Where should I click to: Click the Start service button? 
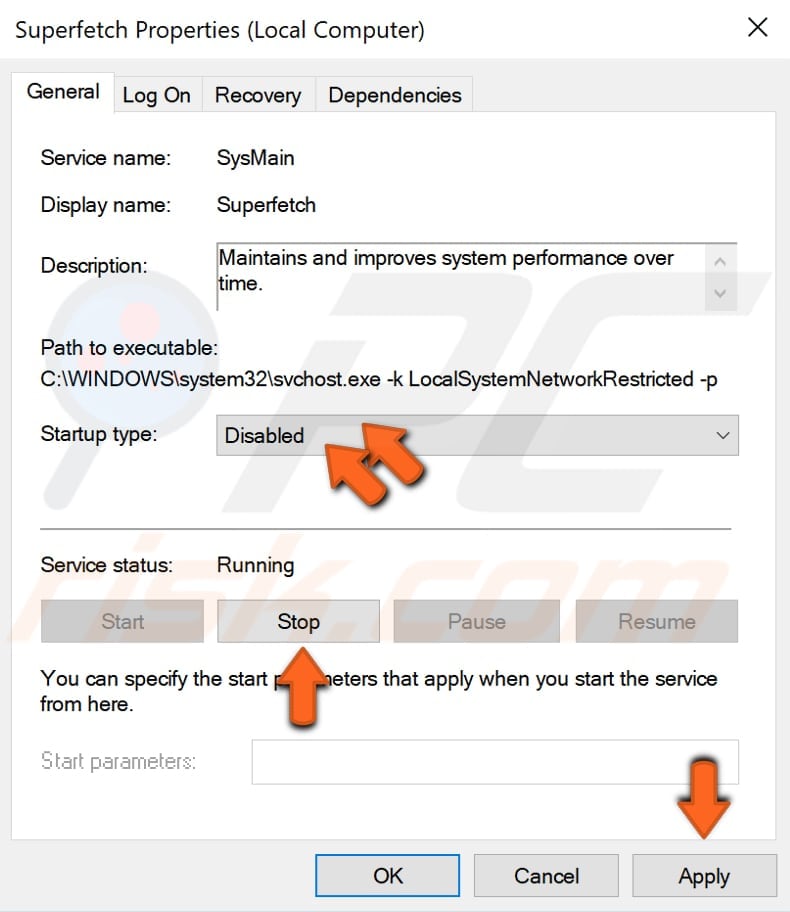(x=122, y=620)
